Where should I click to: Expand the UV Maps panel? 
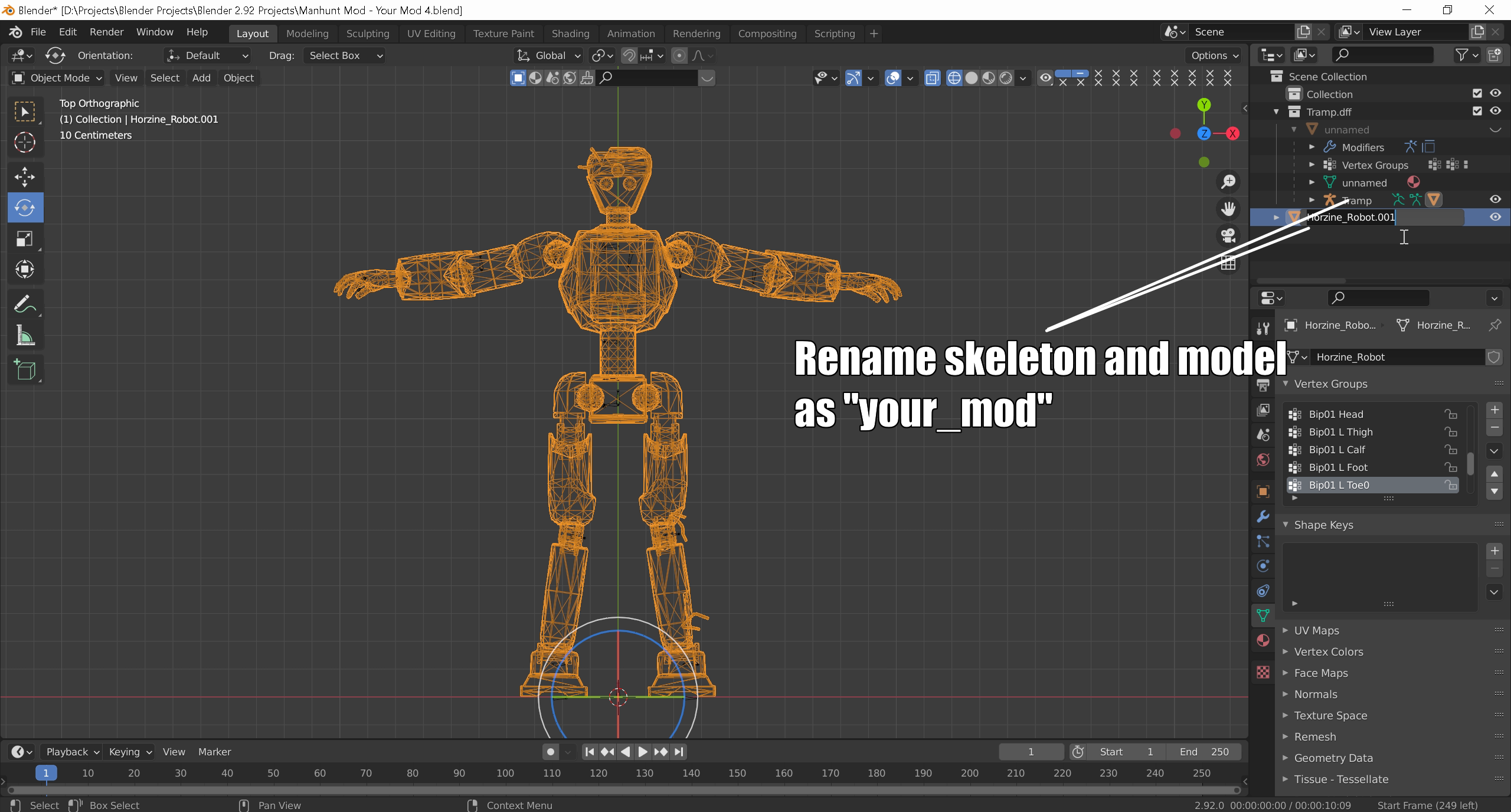[1316, 630]
